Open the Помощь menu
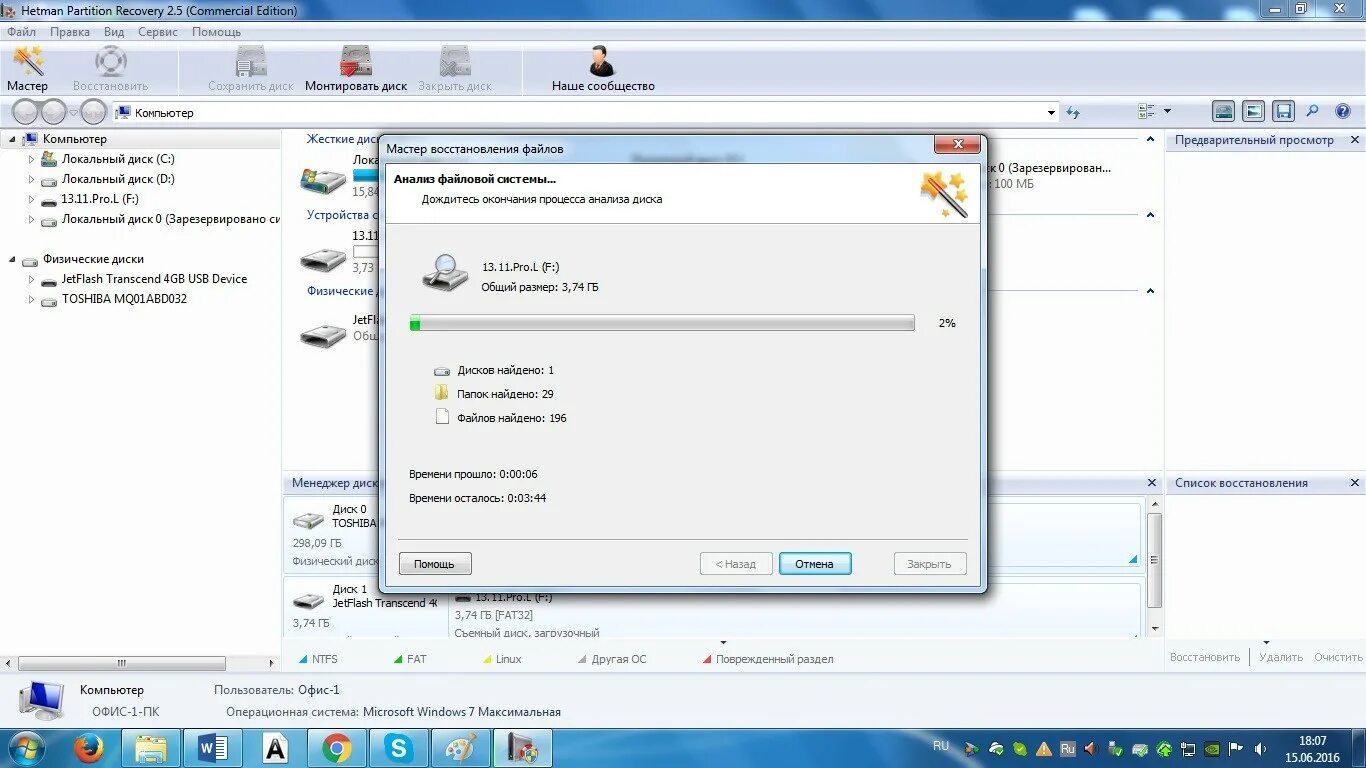The width and height of the screenshot is (1366, 768). tap(216, 32)
